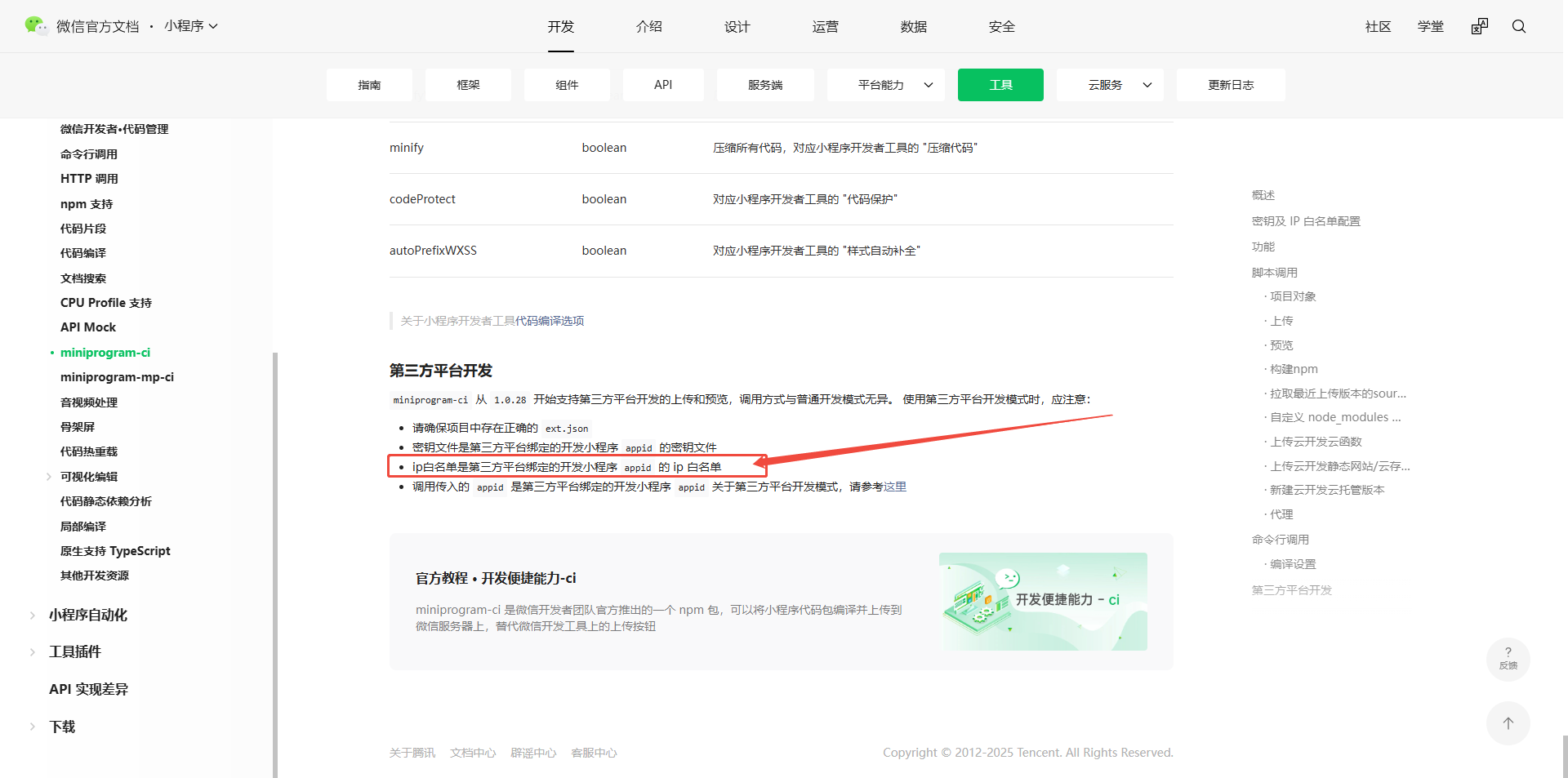This screenshot has width=1568, height=778.
Task: Open the 代码编译选项 link
Action: (x=550, y=321)
